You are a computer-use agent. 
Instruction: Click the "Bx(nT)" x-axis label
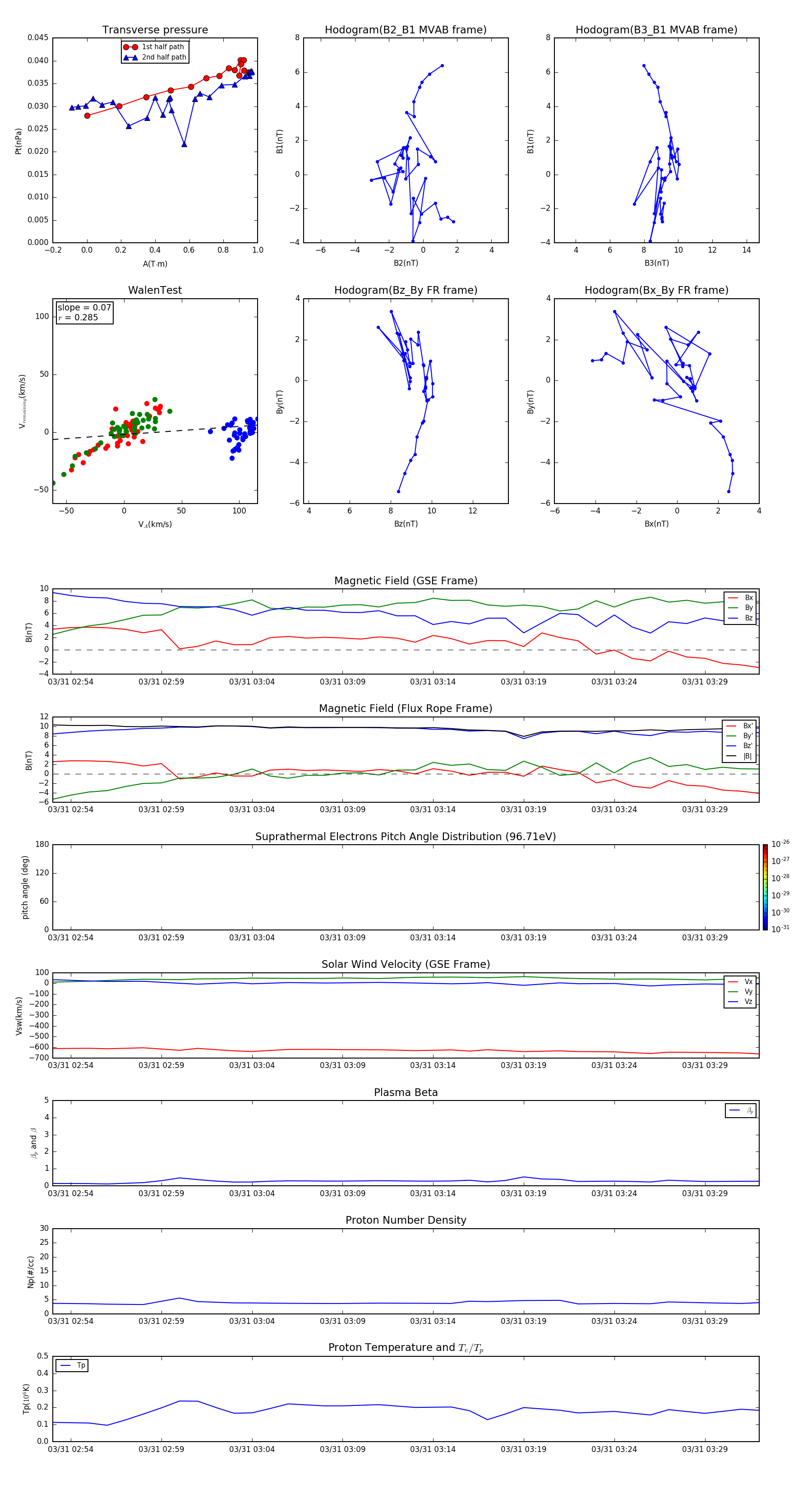coord(656,524)
